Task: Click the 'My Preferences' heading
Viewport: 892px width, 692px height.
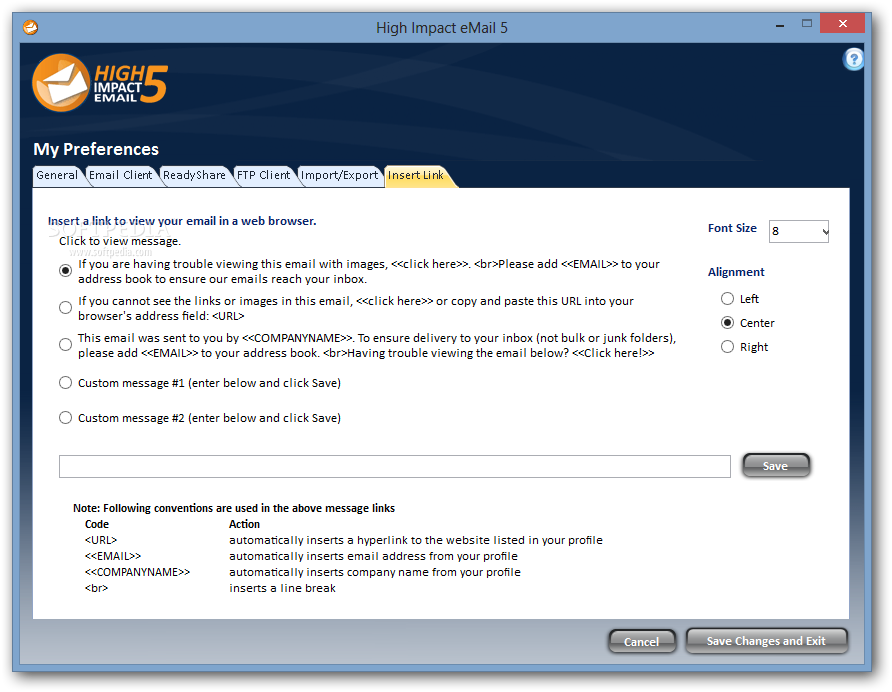Action: [x=96, y=149]
